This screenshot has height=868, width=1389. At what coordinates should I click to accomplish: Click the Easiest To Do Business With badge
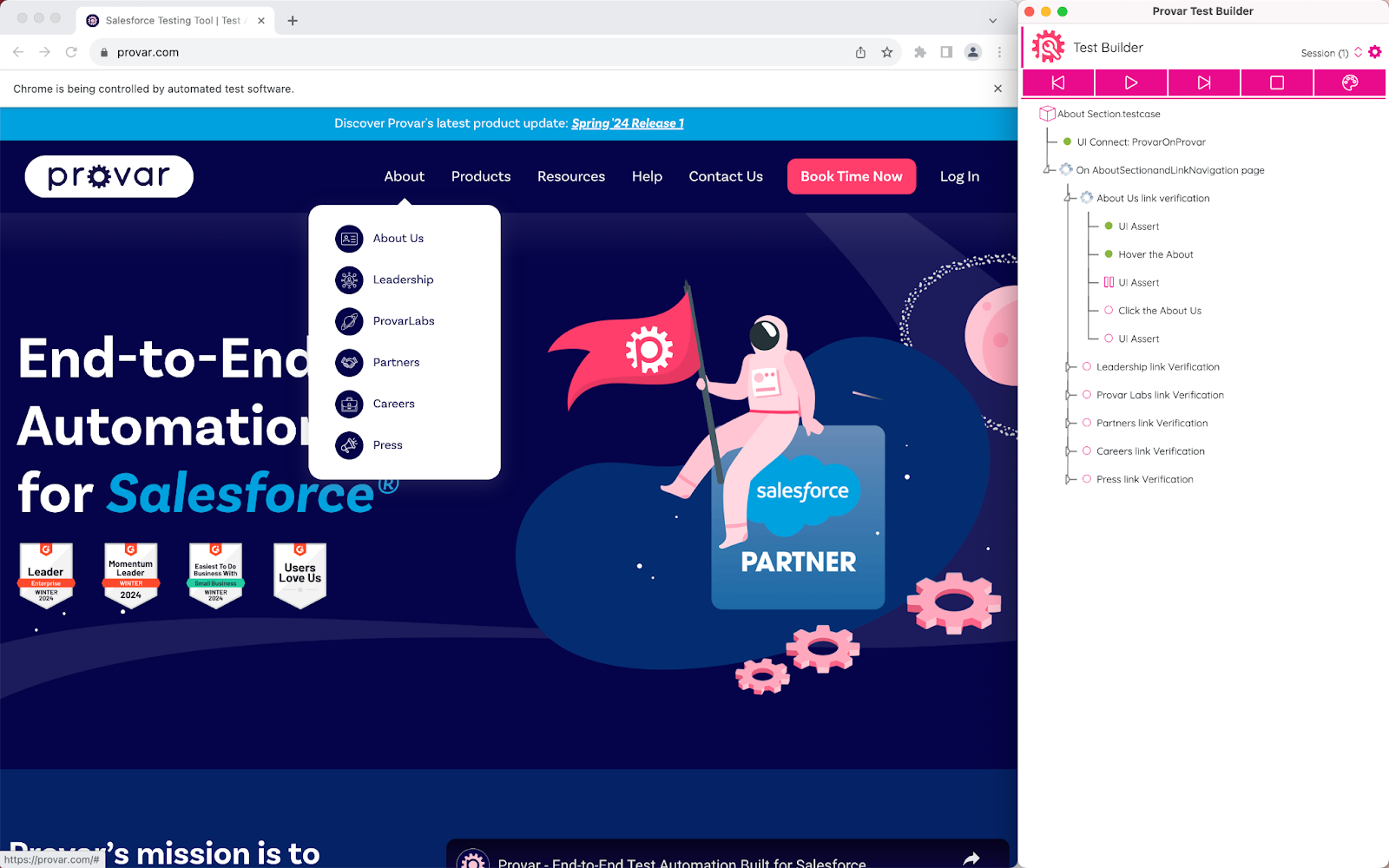(x=215, y=575)
